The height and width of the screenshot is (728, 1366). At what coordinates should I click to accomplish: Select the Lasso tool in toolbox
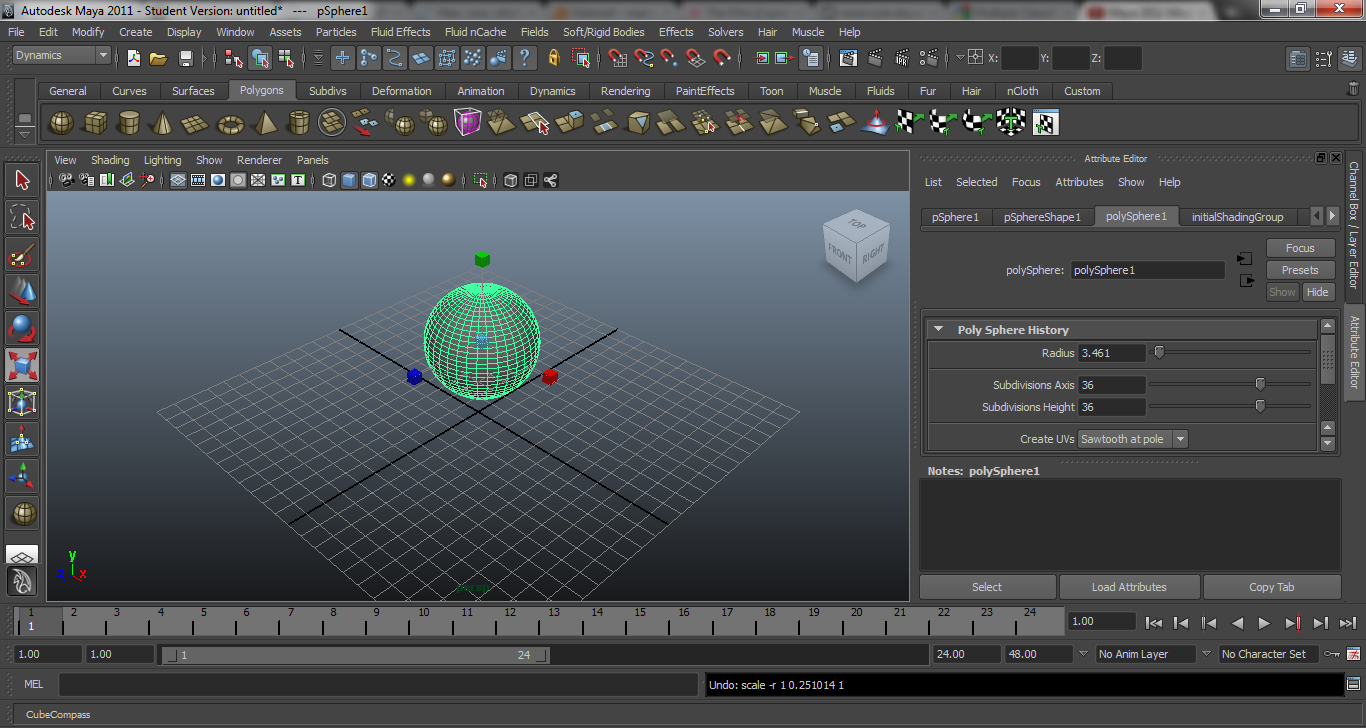pyautogui.click(x=23, y=217)
